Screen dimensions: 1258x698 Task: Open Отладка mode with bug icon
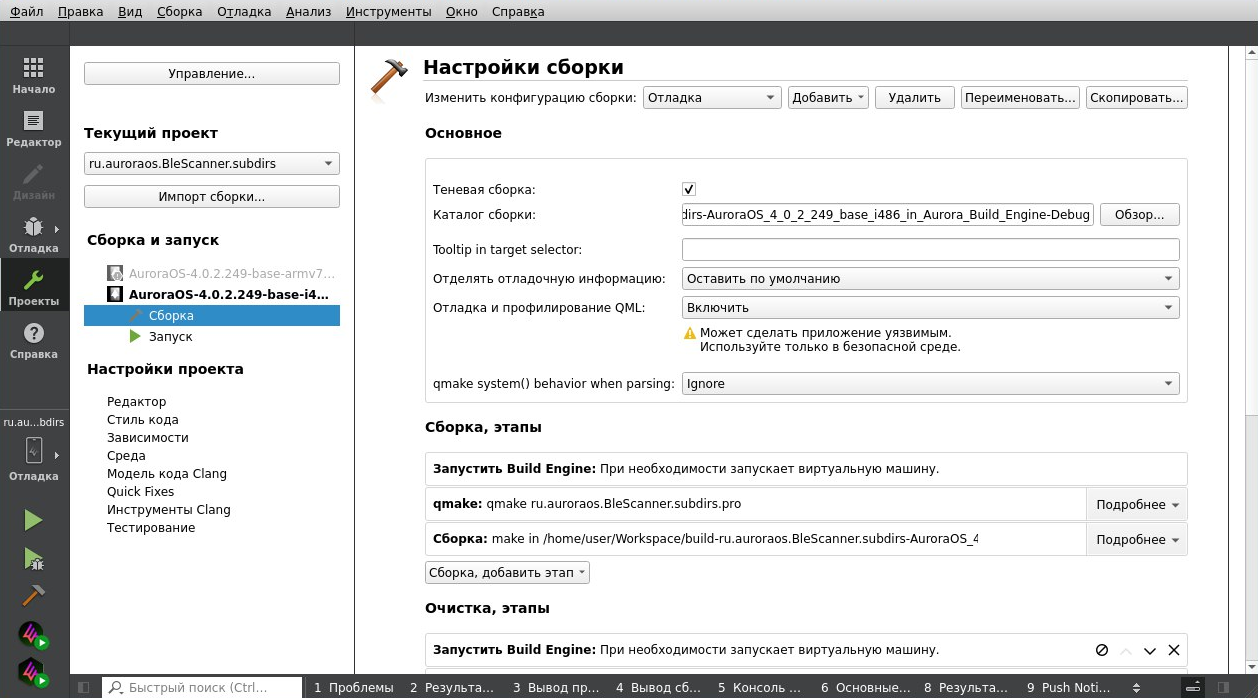(34, 234)
